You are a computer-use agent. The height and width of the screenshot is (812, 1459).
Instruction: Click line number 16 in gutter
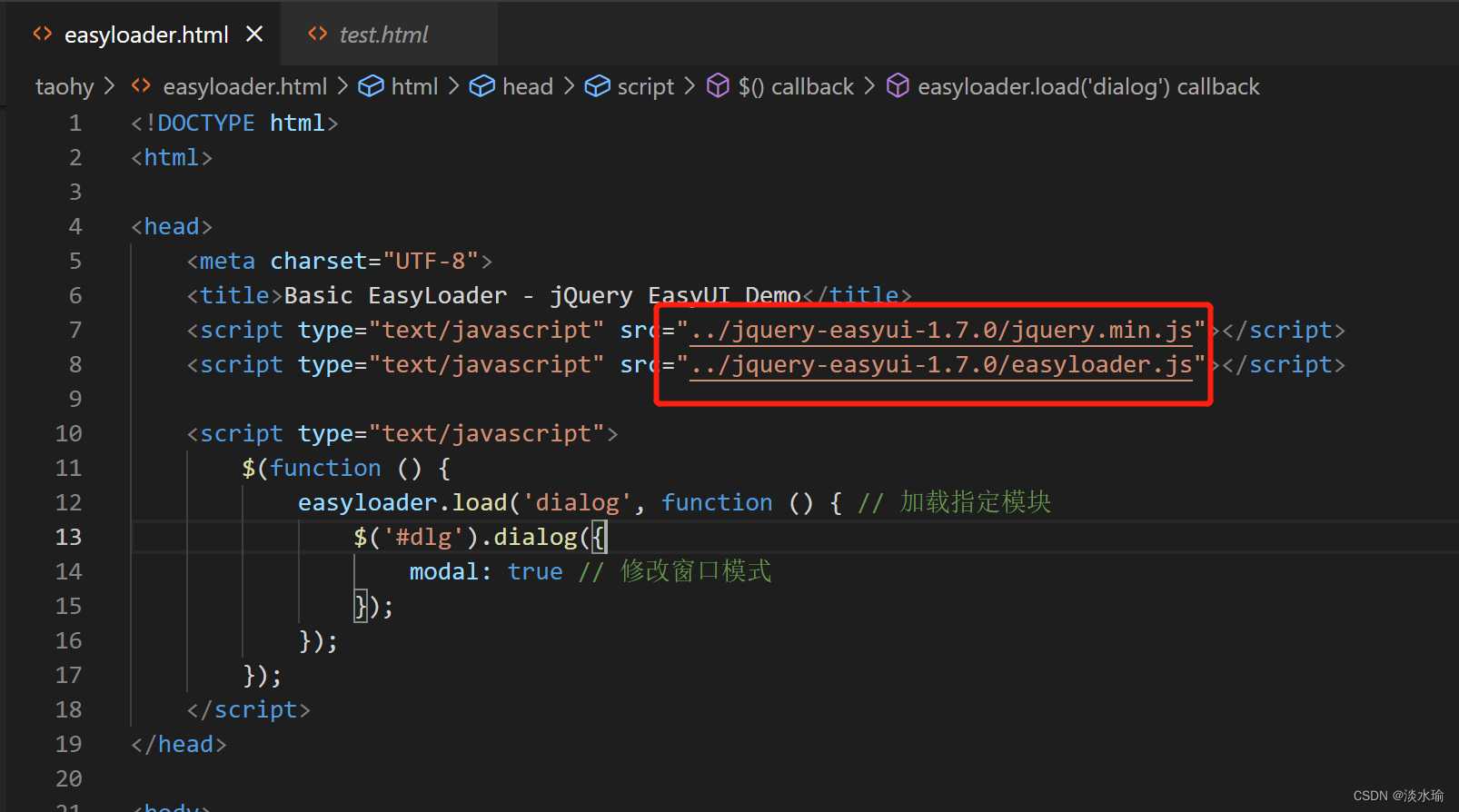pyautogui.click(x=68, y=640)
